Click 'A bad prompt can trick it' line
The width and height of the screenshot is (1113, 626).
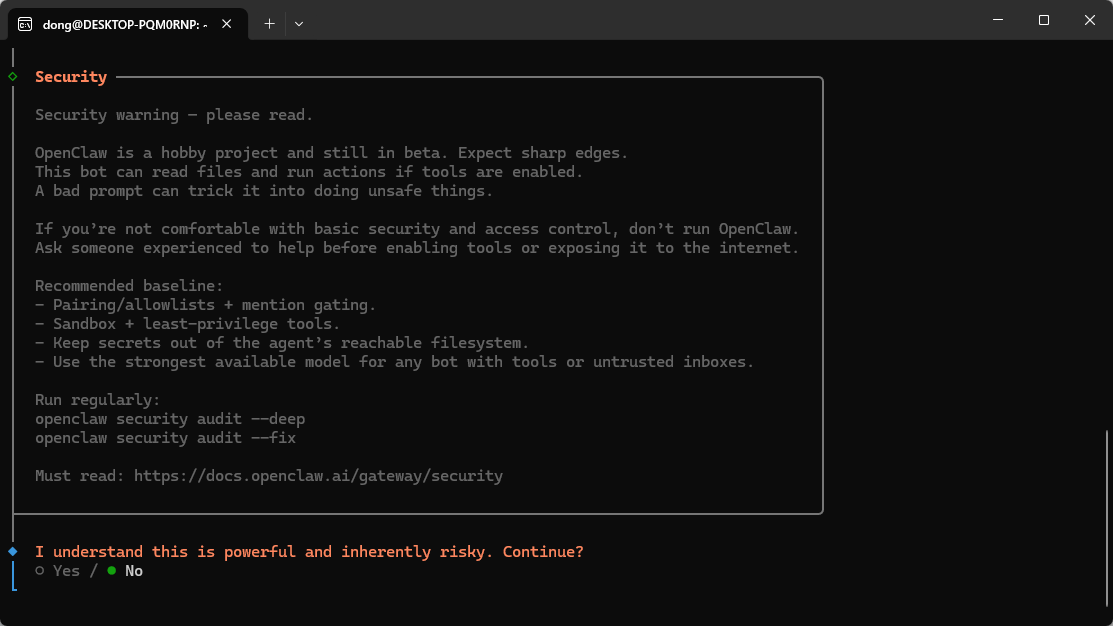point(264,191)
